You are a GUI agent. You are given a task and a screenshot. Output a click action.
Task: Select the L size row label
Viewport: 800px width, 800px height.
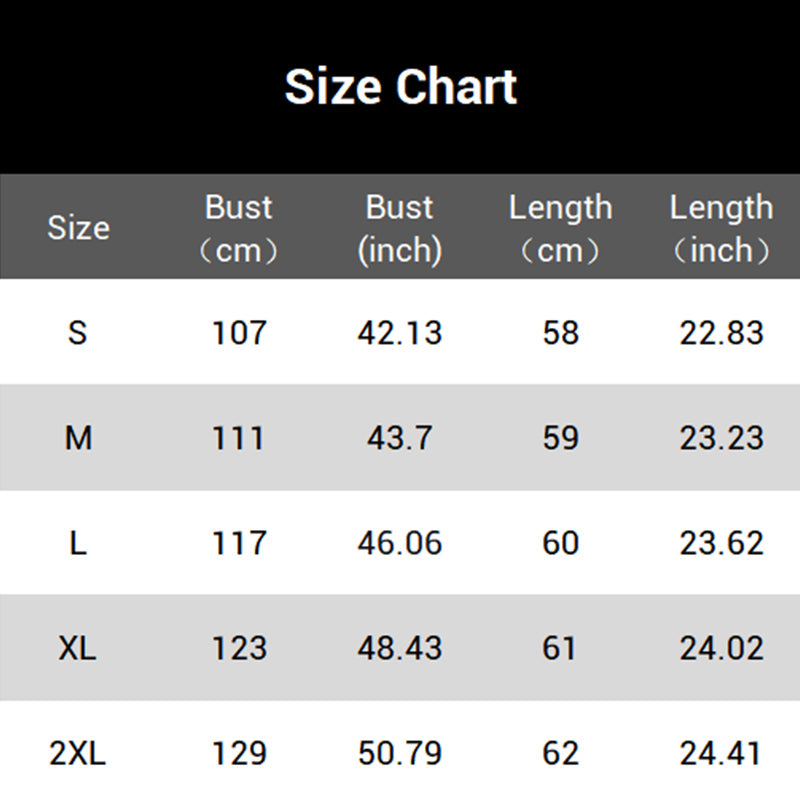click(78, 543)
